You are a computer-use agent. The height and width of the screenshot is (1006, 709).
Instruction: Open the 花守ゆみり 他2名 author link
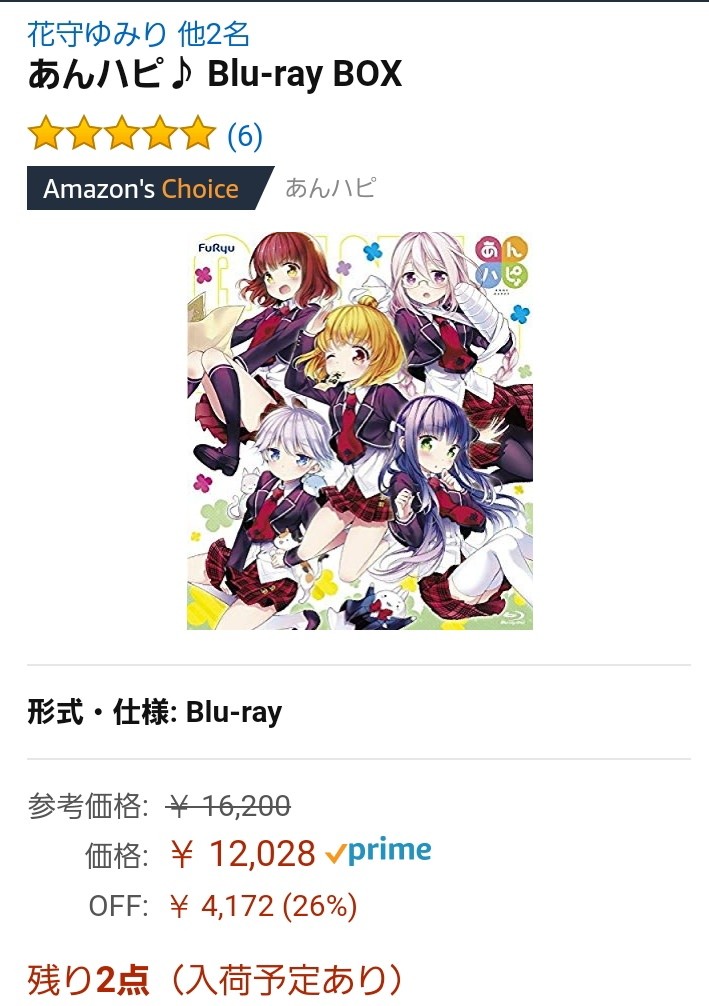[138, 34]
